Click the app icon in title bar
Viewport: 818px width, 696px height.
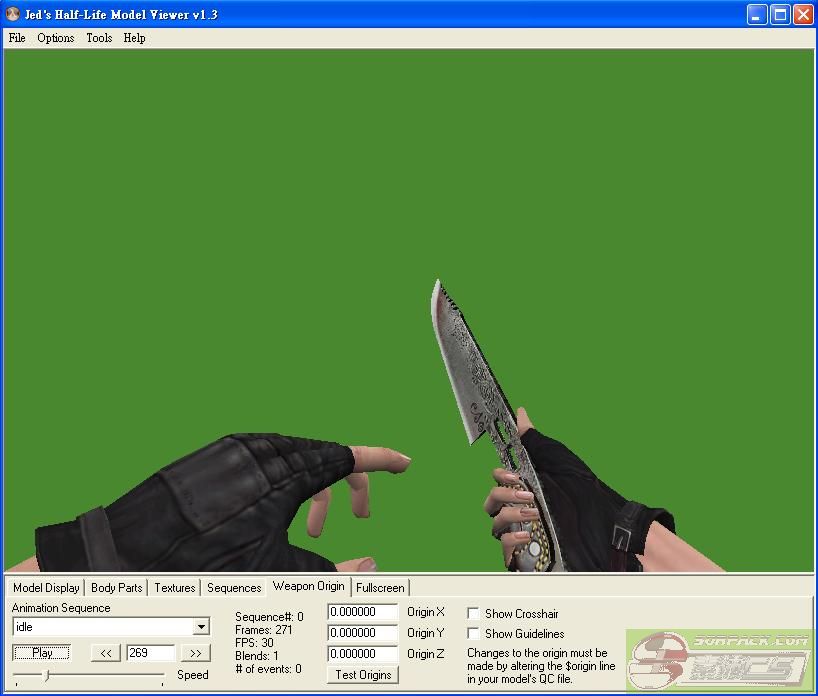(13, 14)
